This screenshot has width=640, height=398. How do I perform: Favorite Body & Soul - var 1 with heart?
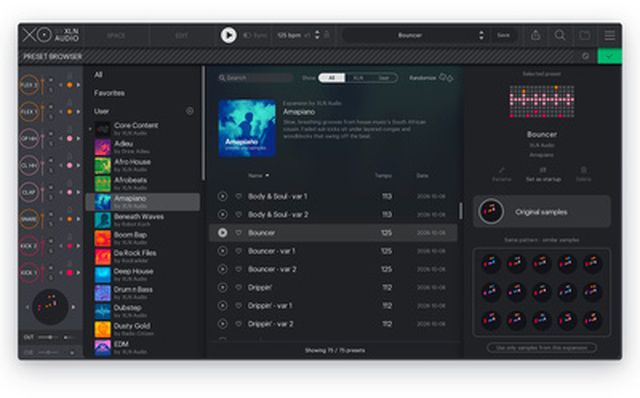click(x=238, y=196)
